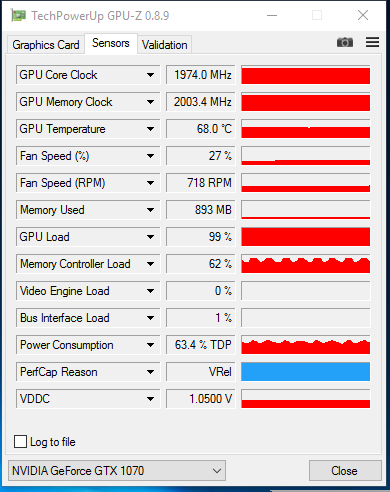The height and width of the screenshot is (492, 390).
Task: Click the Power Consumption history graph
Action: coord(306,345)
